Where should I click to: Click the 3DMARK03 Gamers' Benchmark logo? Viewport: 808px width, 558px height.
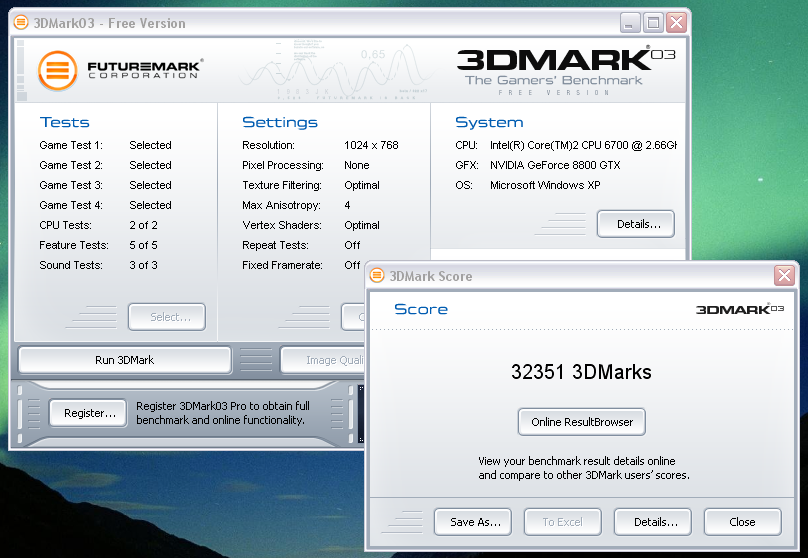pyautogui.click(x=566, y=71)
